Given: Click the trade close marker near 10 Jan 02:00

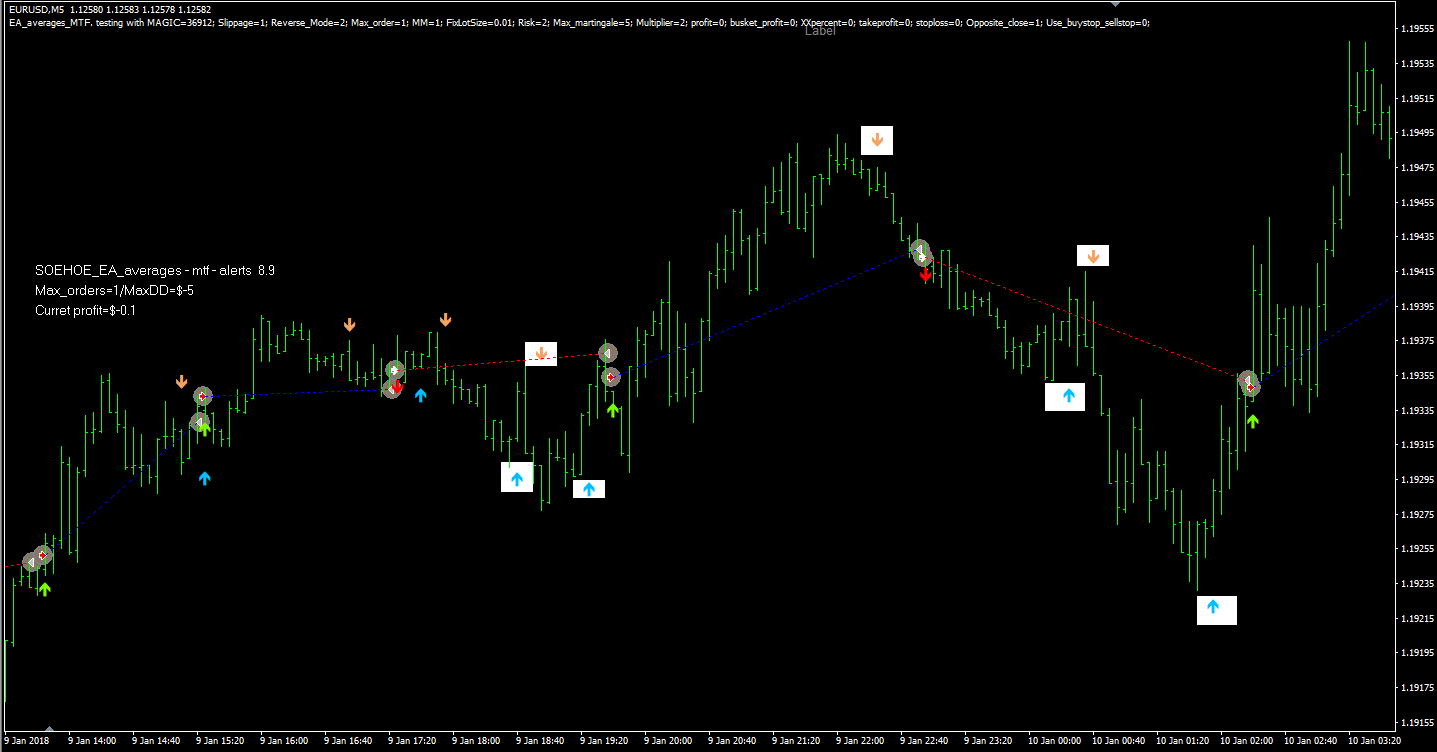Looking at the screenshot, I should coord(1248,381).
